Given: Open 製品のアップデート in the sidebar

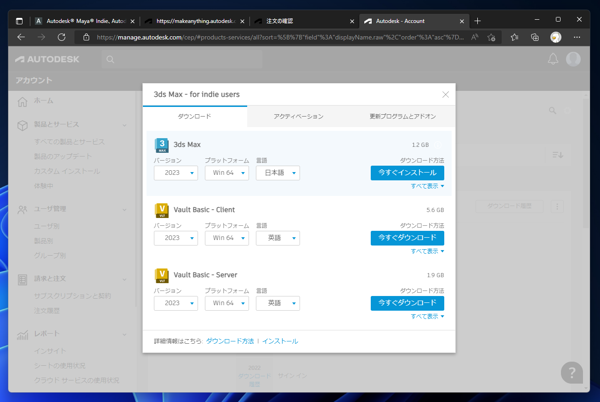Looking at the screenshot, I should [x=63, y=156].
